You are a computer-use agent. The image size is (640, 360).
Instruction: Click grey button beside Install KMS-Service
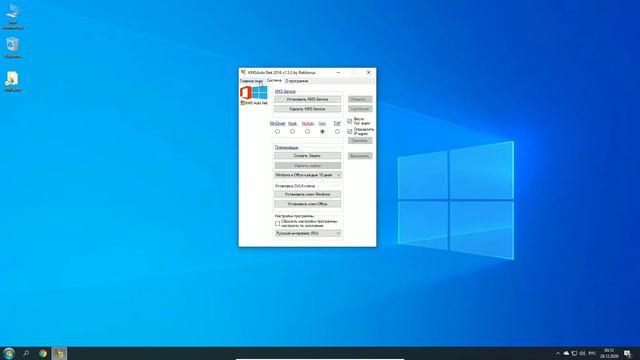click(360, 99)
